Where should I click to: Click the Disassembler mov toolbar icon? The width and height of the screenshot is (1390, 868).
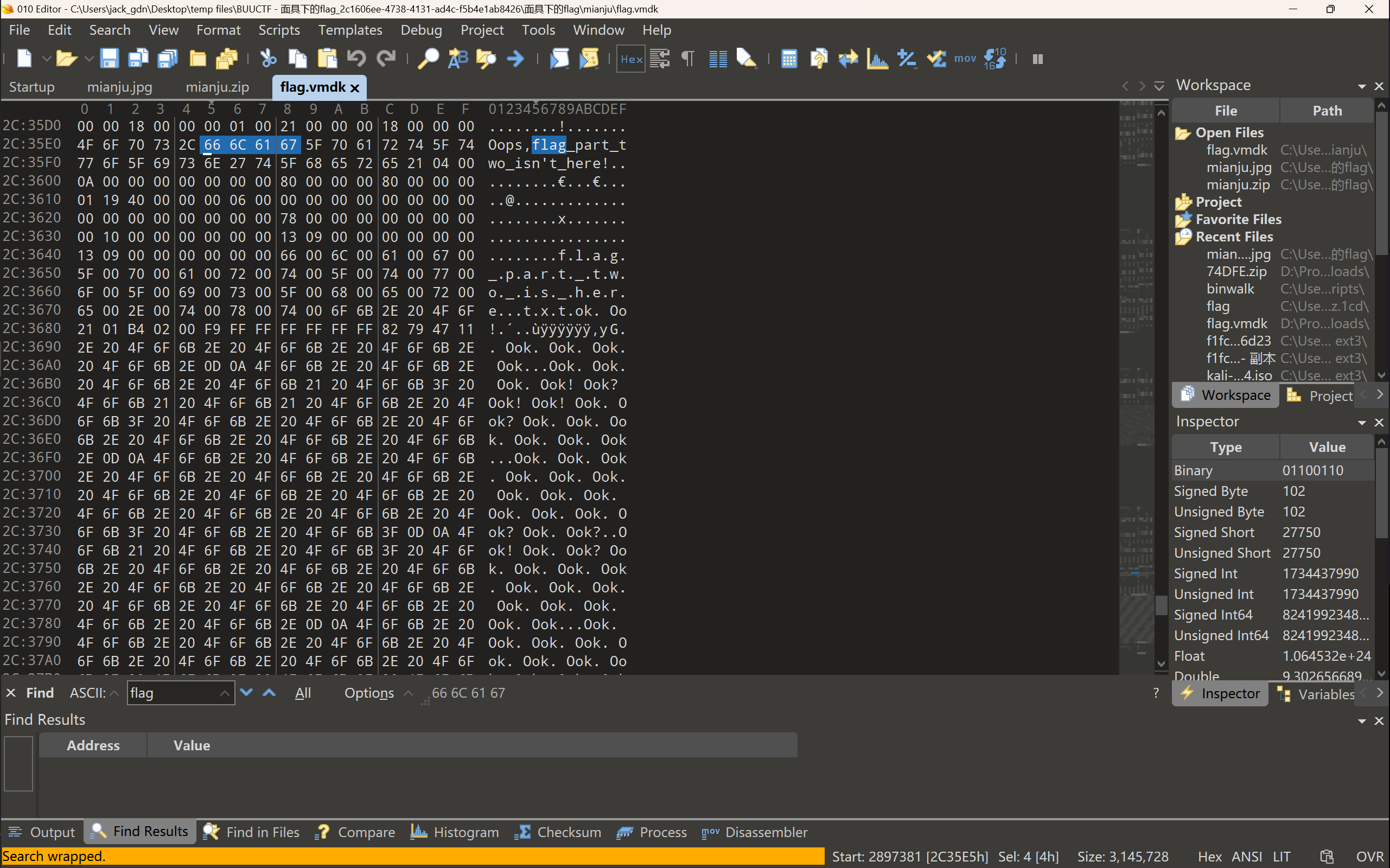(965, 59)
